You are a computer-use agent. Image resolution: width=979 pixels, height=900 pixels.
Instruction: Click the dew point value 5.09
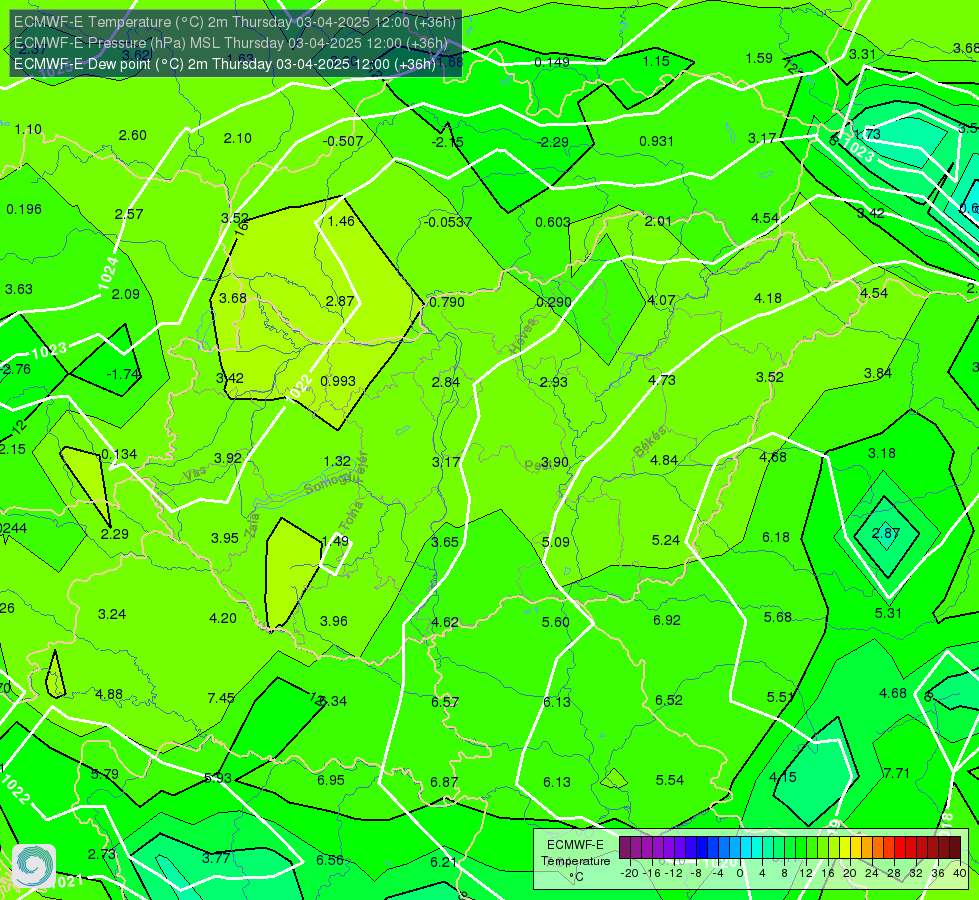click(x=556, y=542)
